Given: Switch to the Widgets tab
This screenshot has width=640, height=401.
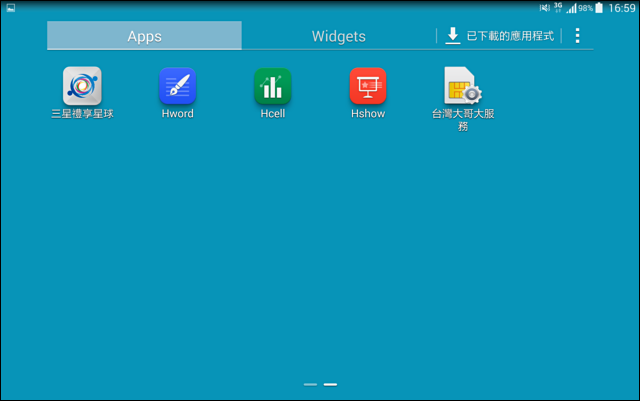Looking at the screenshot, I should pos(339,36).
